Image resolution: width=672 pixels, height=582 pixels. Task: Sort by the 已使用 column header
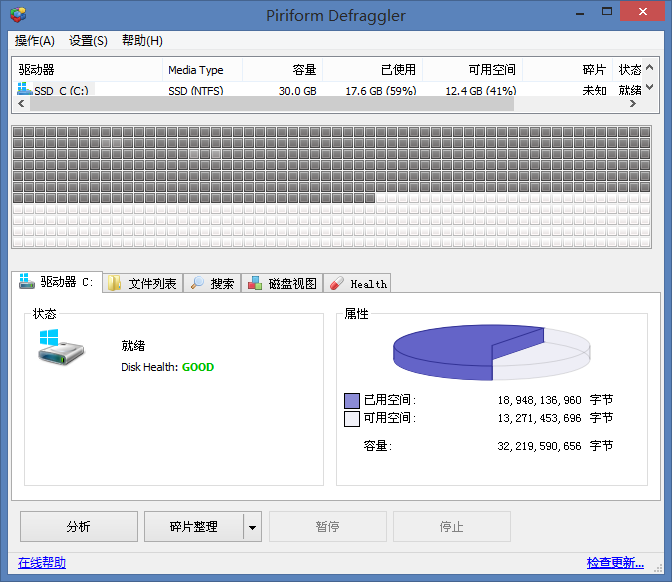(x=372, y=69)
